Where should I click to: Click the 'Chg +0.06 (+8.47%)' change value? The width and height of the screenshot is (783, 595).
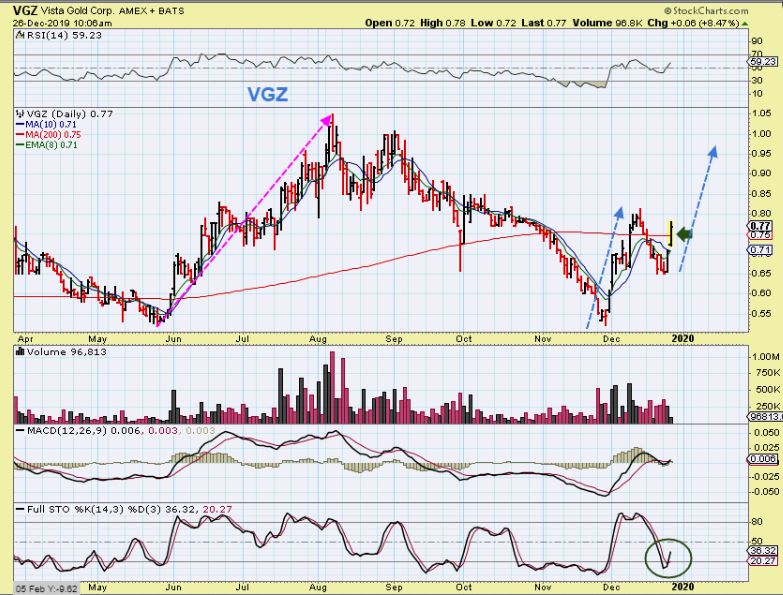(x=693, y=23)
